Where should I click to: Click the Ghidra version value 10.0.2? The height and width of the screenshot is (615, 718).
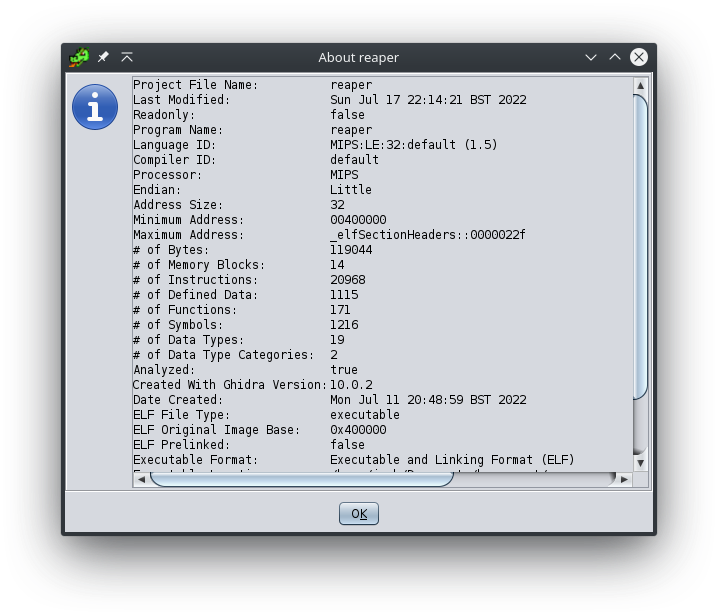(x=351, y=385)
